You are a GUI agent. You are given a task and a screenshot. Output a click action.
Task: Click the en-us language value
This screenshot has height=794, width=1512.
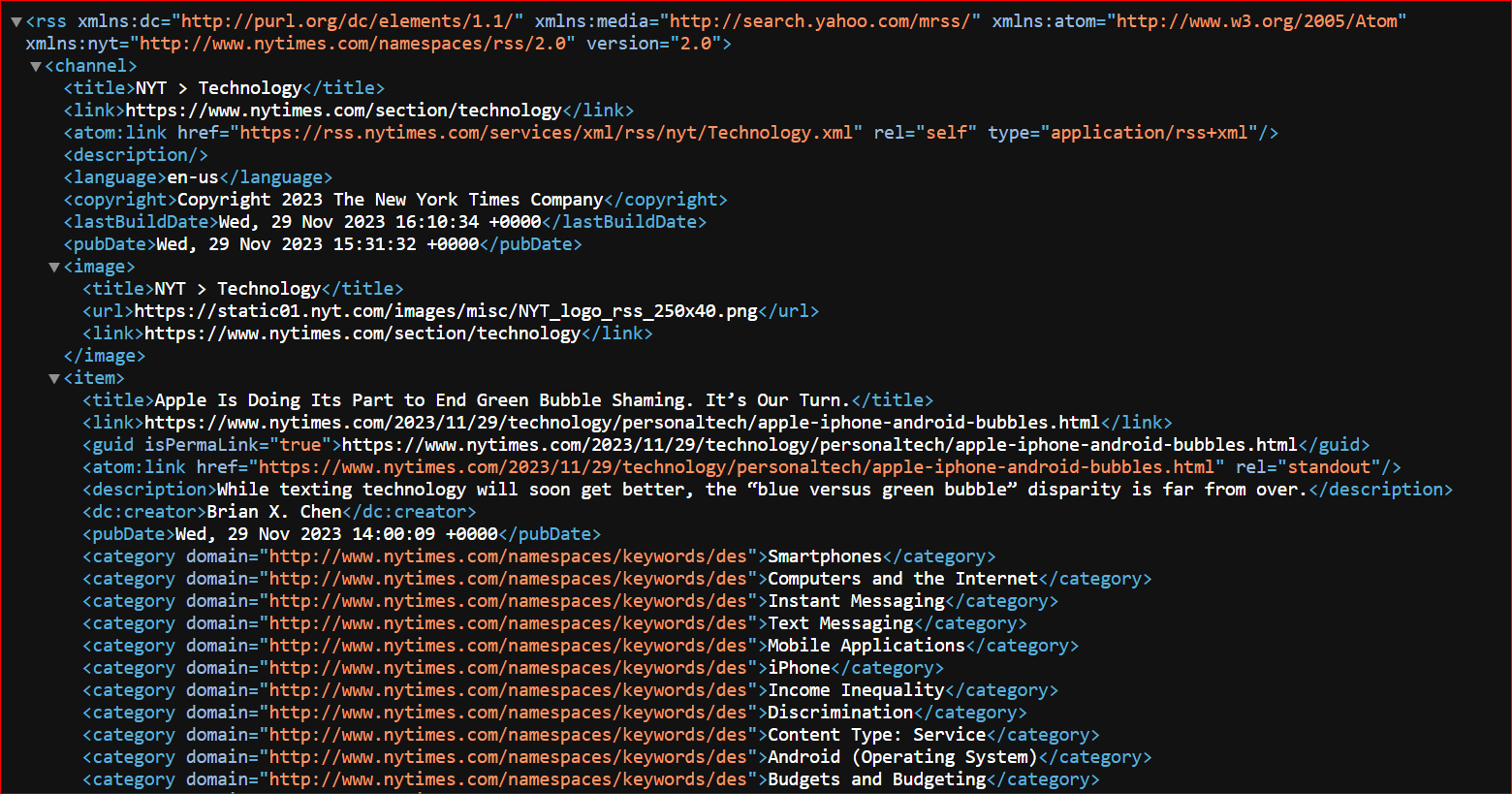pyautogui.click(x=192, y=176)
